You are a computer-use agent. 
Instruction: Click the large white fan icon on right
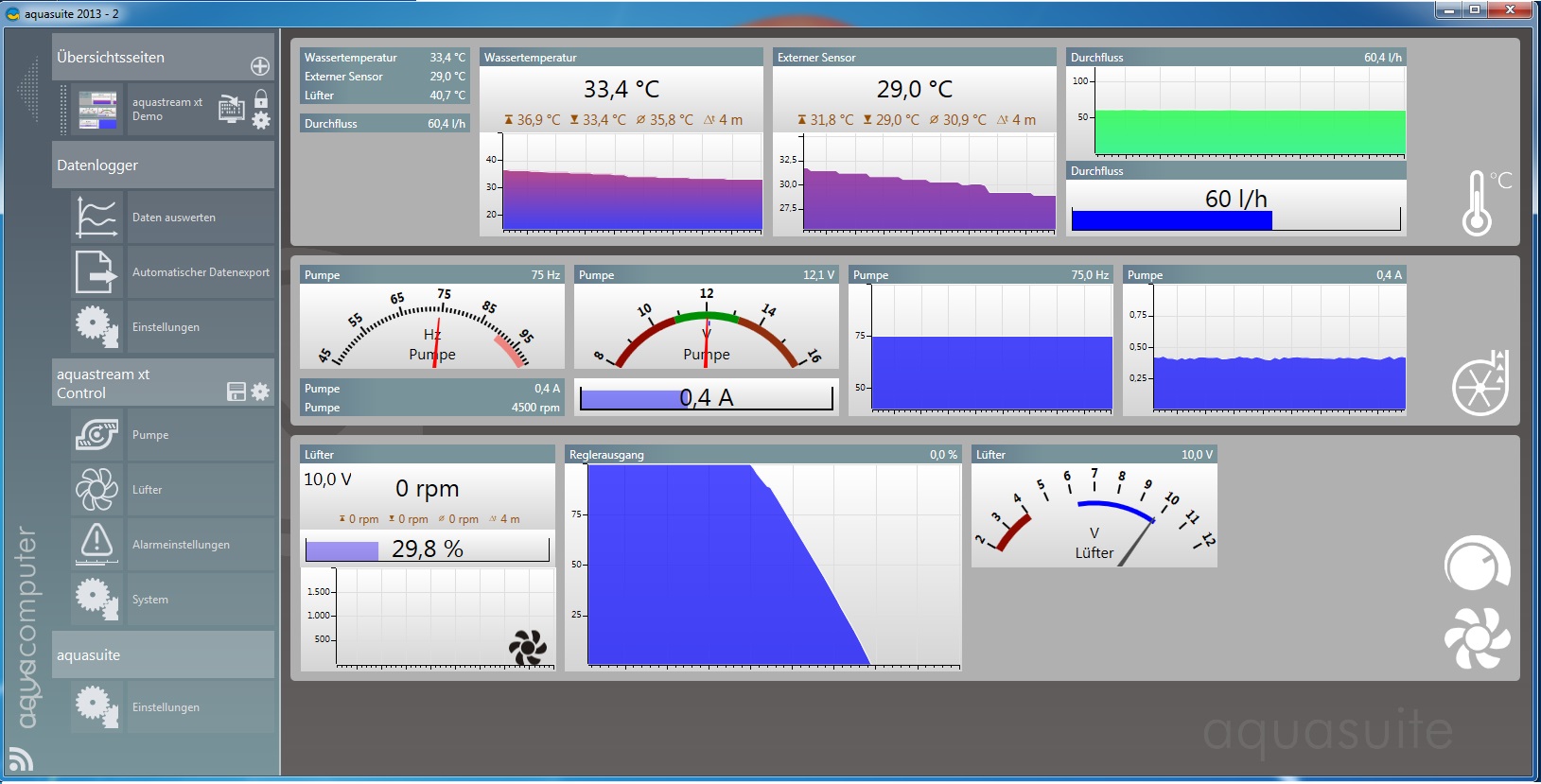tap(1477, 637)
